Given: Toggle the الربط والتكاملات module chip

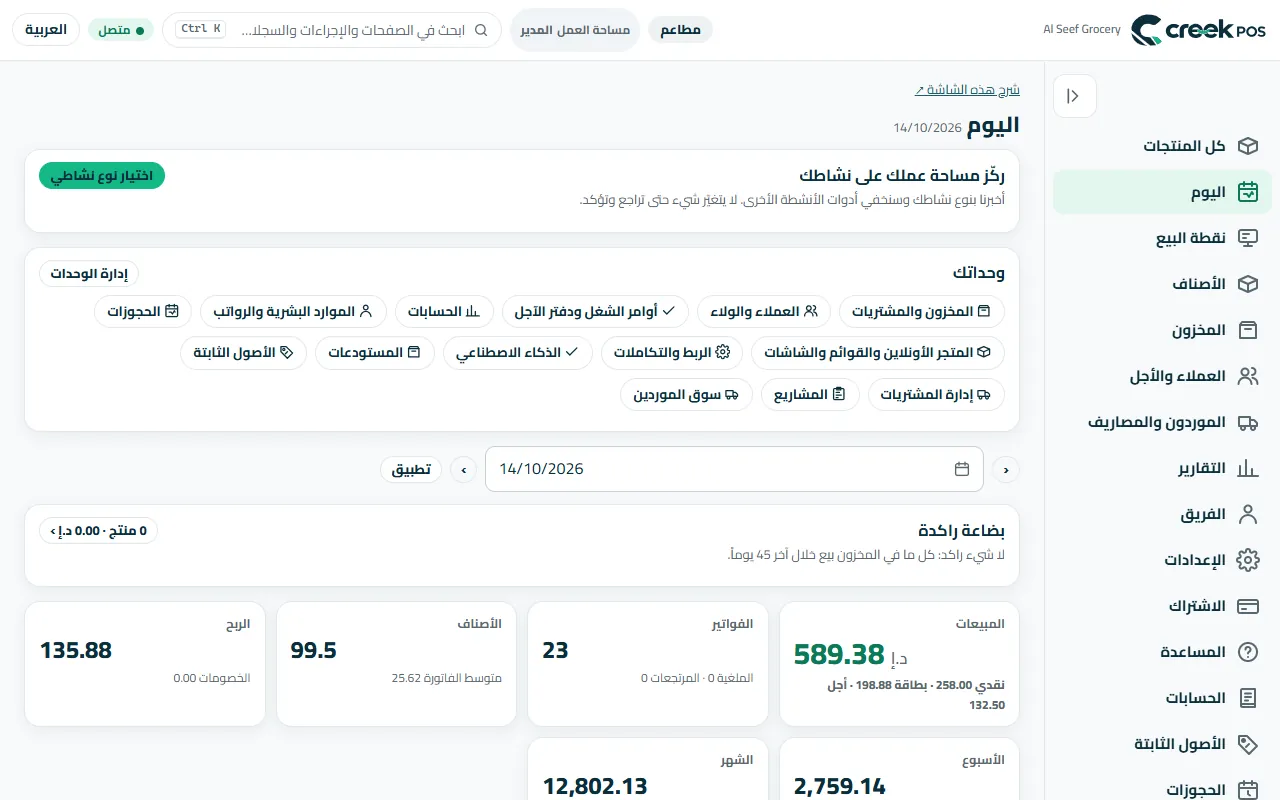Looking at the screenshot, I should (672, 352).
